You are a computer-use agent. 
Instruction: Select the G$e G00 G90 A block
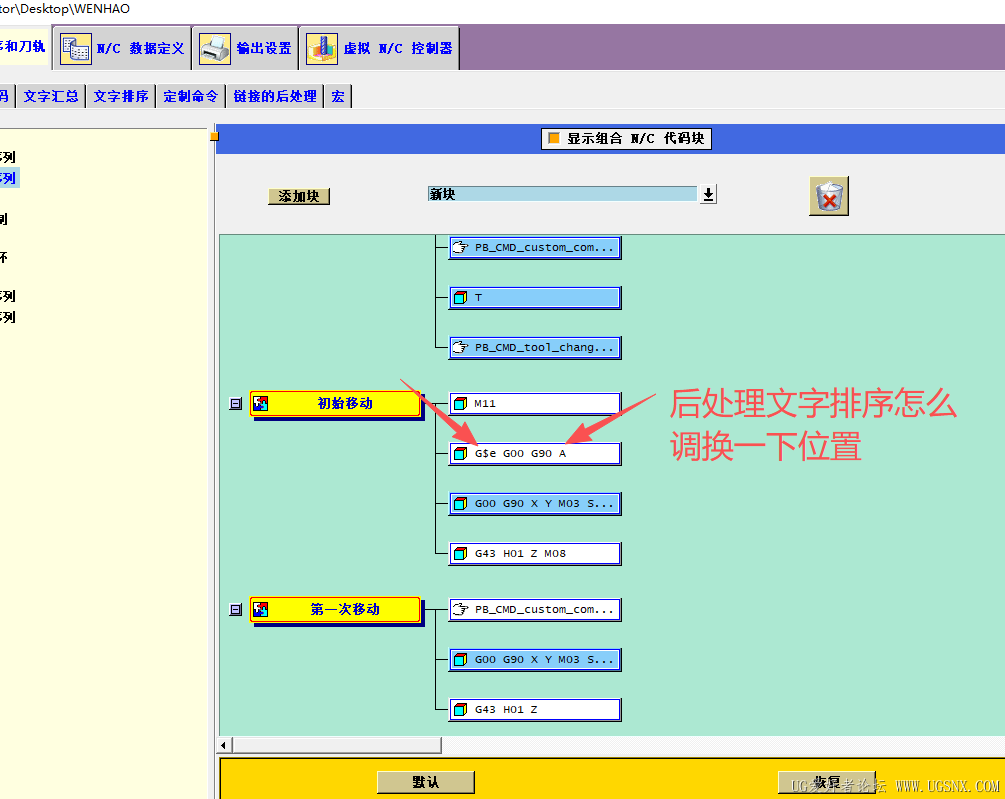[x=535, y=454]
